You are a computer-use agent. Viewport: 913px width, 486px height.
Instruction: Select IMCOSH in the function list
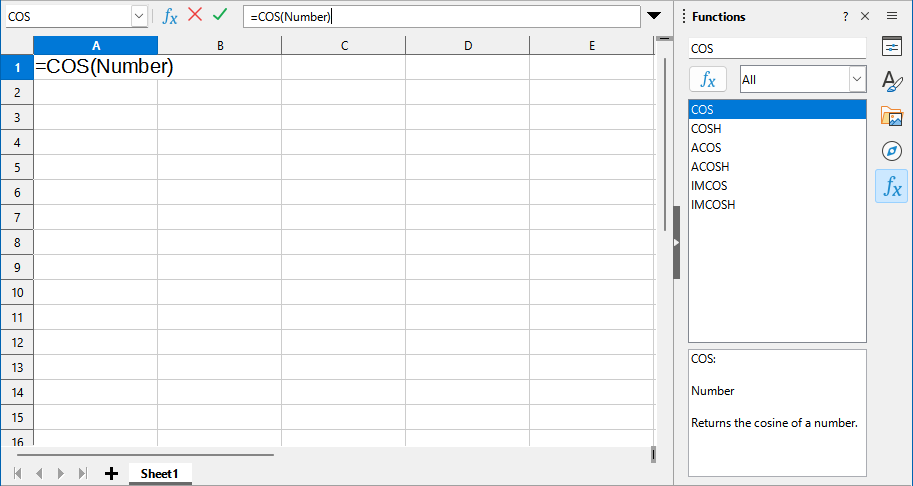point(777,205)
